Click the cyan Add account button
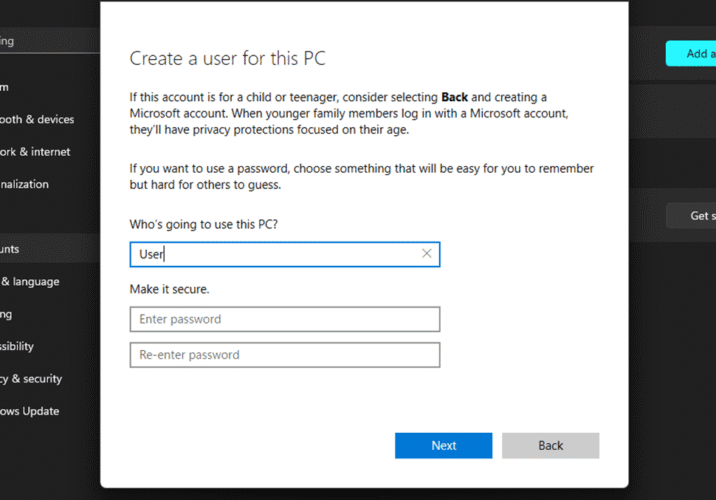 (692, 54)
